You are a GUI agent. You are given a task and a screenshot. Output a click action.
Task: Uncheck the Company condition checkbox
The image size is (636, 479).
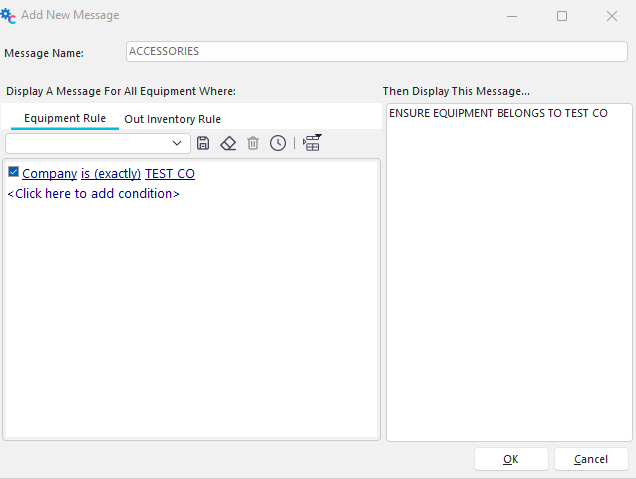pyautogui.click(x=14, y=172)
